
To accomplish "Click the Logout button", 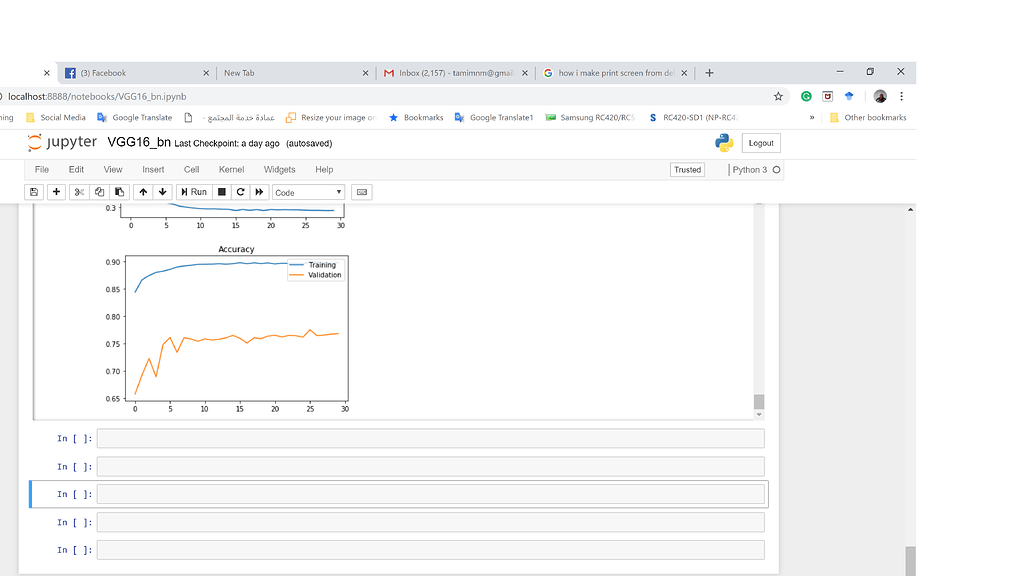I will (x=761, y=143).
